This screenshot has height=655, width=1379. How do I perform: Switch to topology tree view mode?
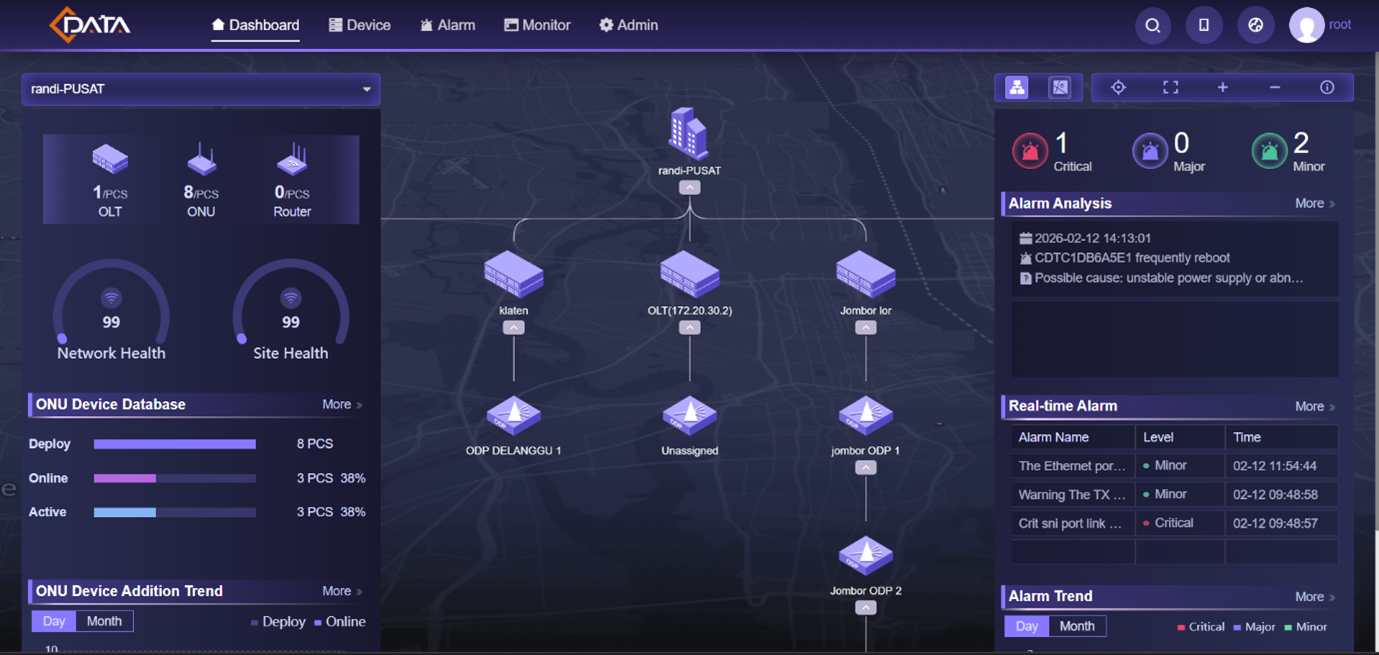[1016, 87]
